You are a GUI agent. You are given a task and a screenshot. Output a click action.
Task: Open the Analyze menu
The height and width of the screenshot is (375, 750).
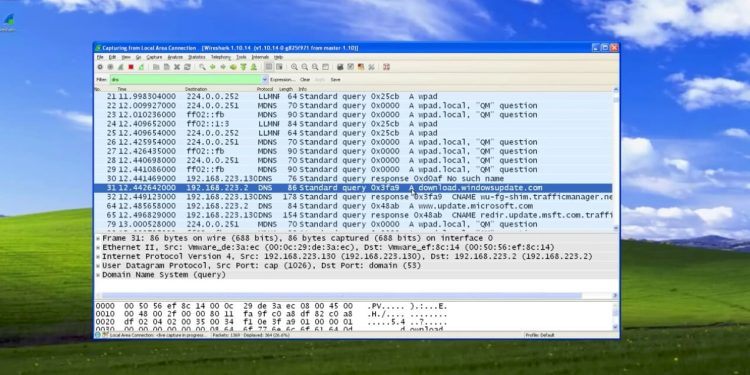(x=175, y=57)
